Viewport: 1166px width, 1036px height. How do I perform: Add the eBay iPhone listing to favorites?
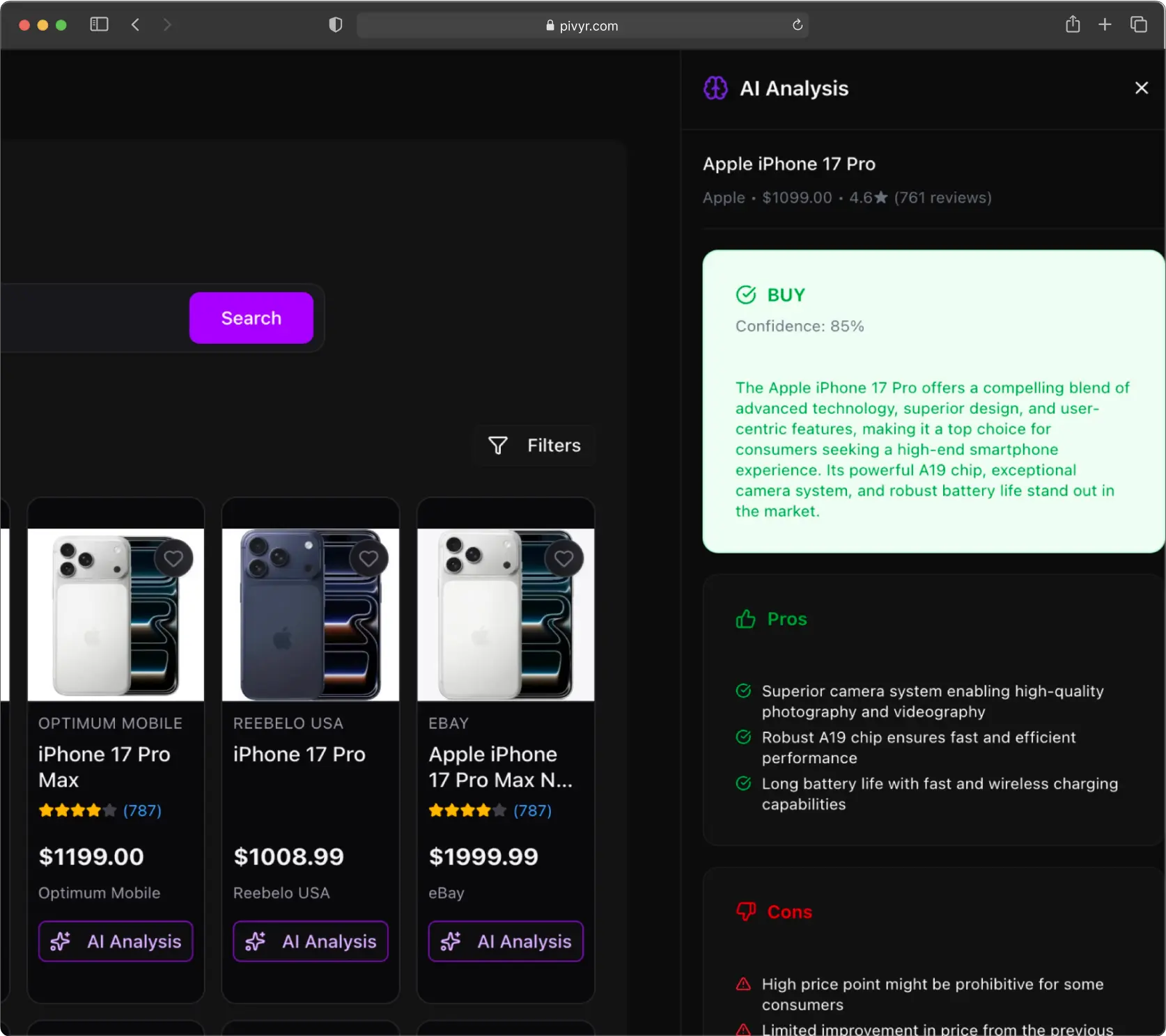563,558
